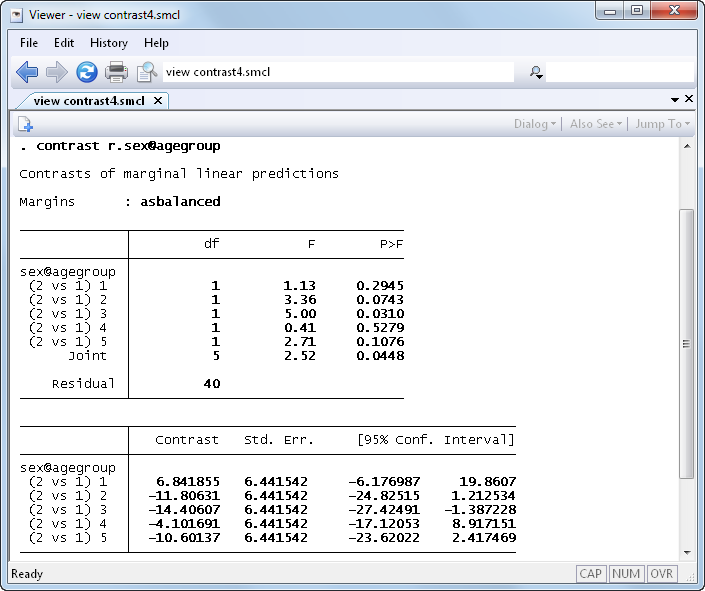
Task: Open the File menu
Action: (x=29, y=43)
